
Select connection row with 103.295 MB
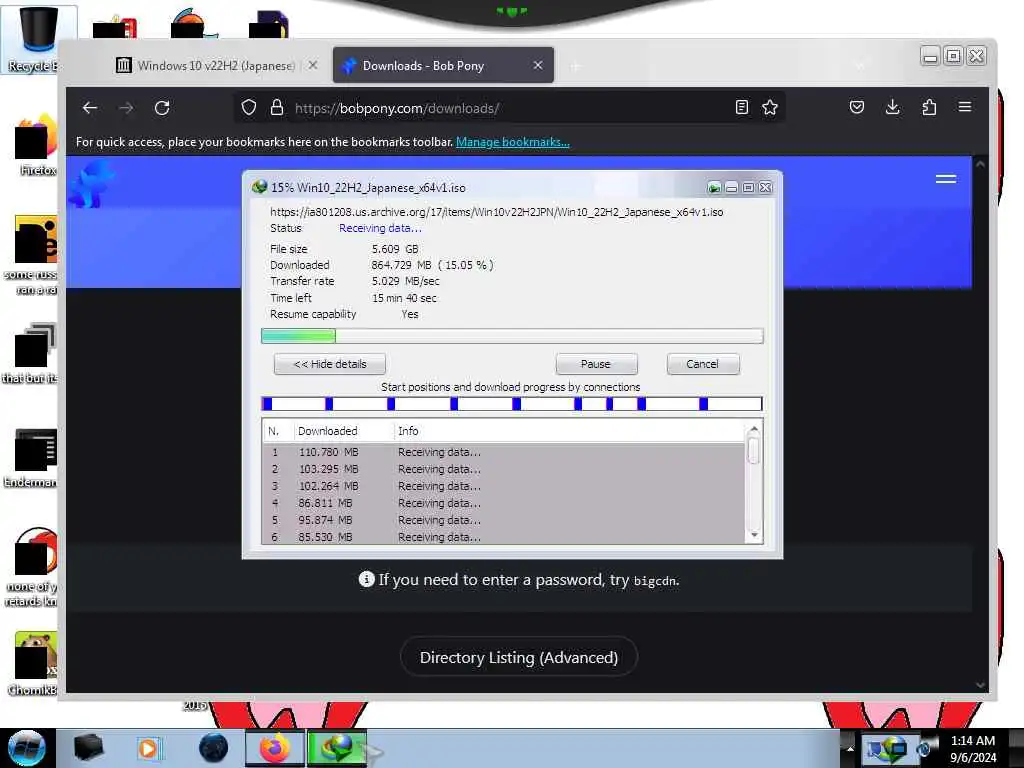pos(504,469)
